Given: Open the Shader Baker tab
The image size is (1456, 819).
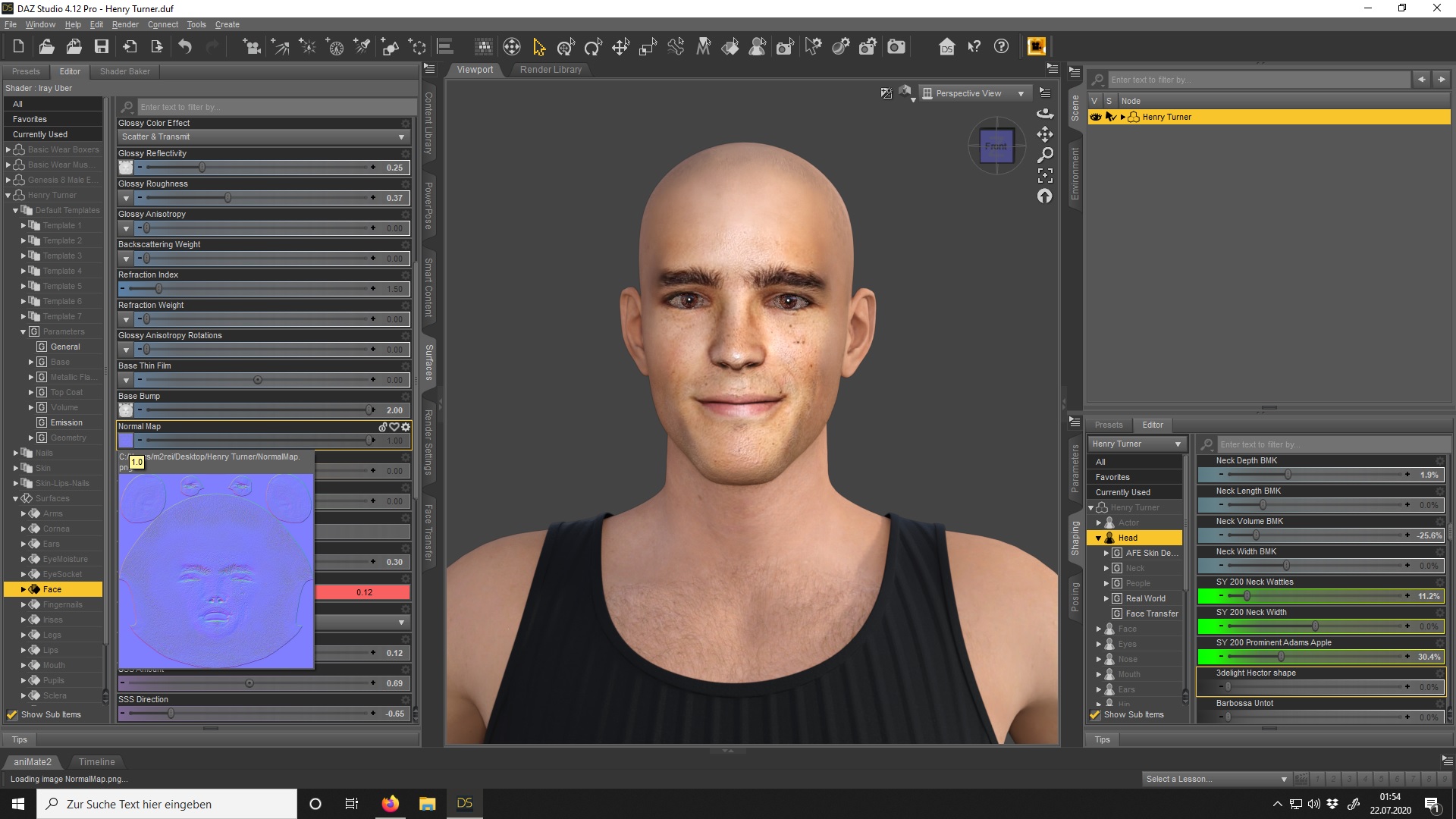Looking at the screenshot, I should coord(125,71).
